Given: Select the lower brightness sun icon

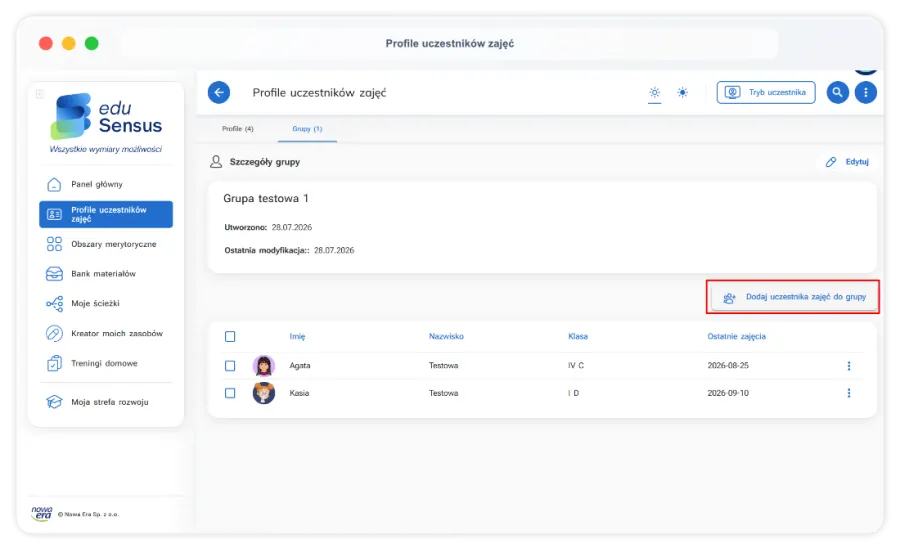Looking at the screenshot, I should (654, 92).
